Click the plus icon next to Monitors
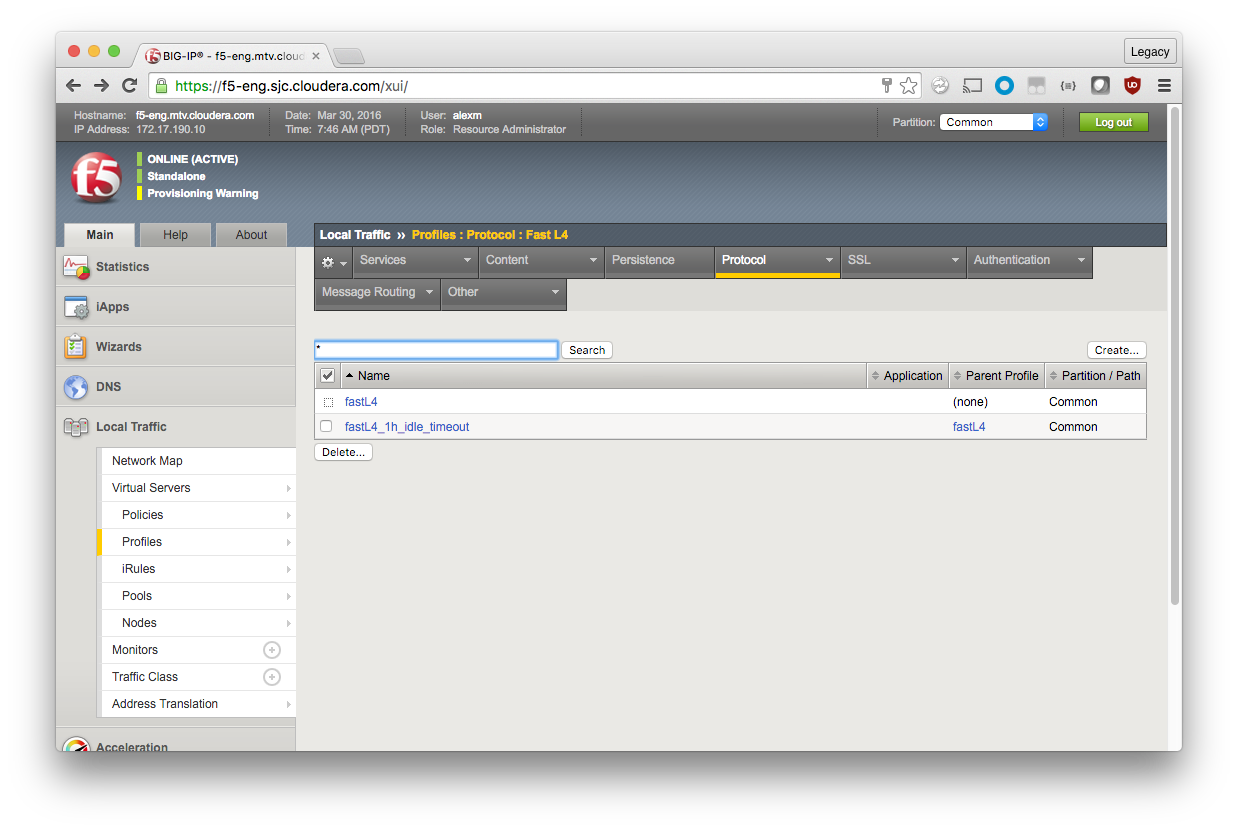This screenshot has width=1238, height=831. [x=271, y=650]
